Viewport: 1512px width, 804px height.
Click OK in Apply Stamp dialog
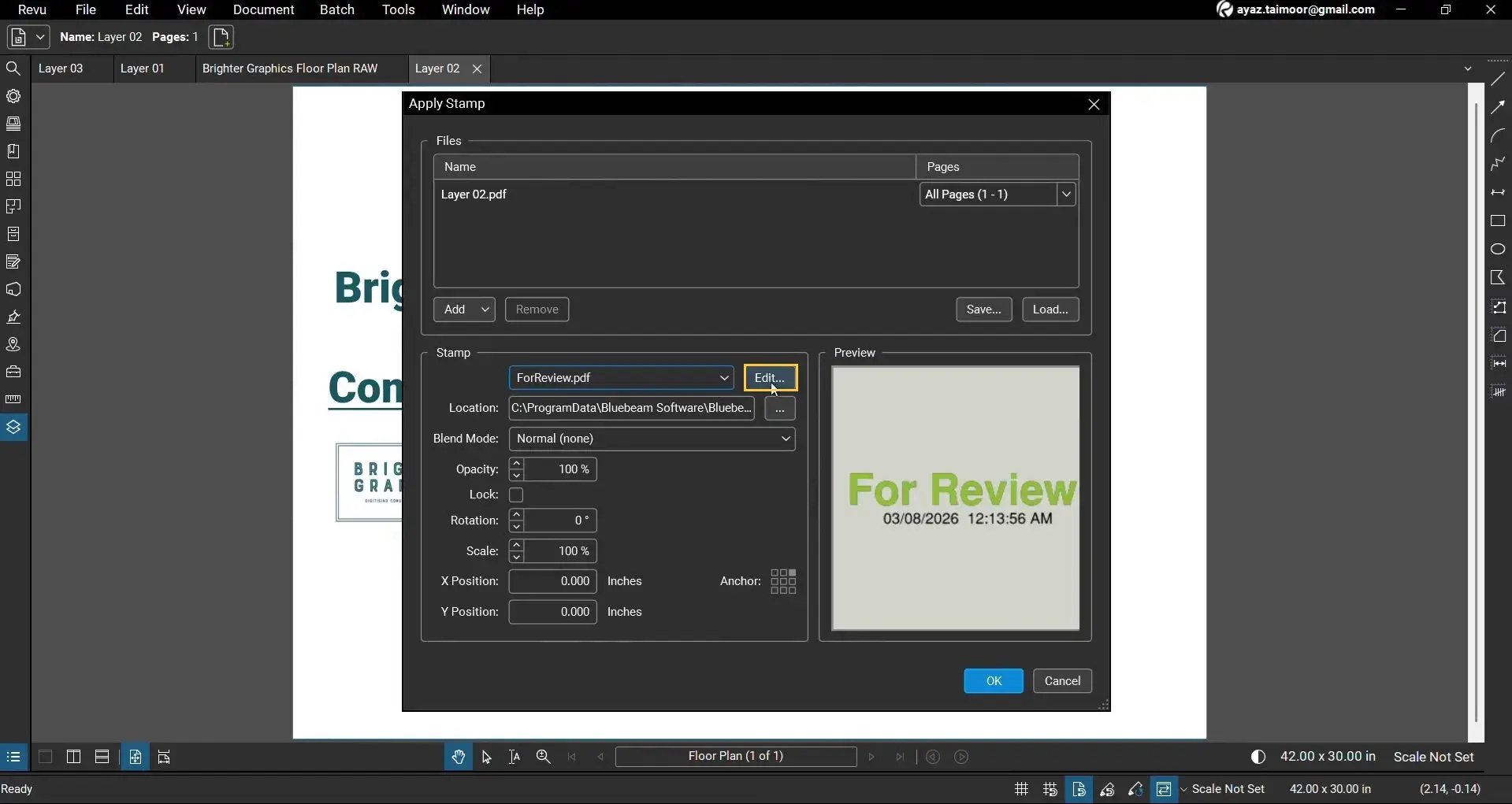[994, 681]
